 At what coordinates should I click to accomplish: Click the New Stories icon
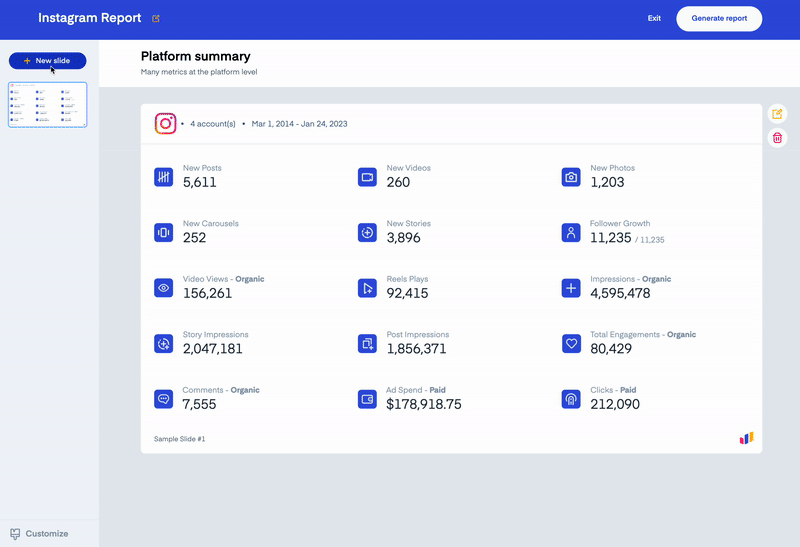367,233
